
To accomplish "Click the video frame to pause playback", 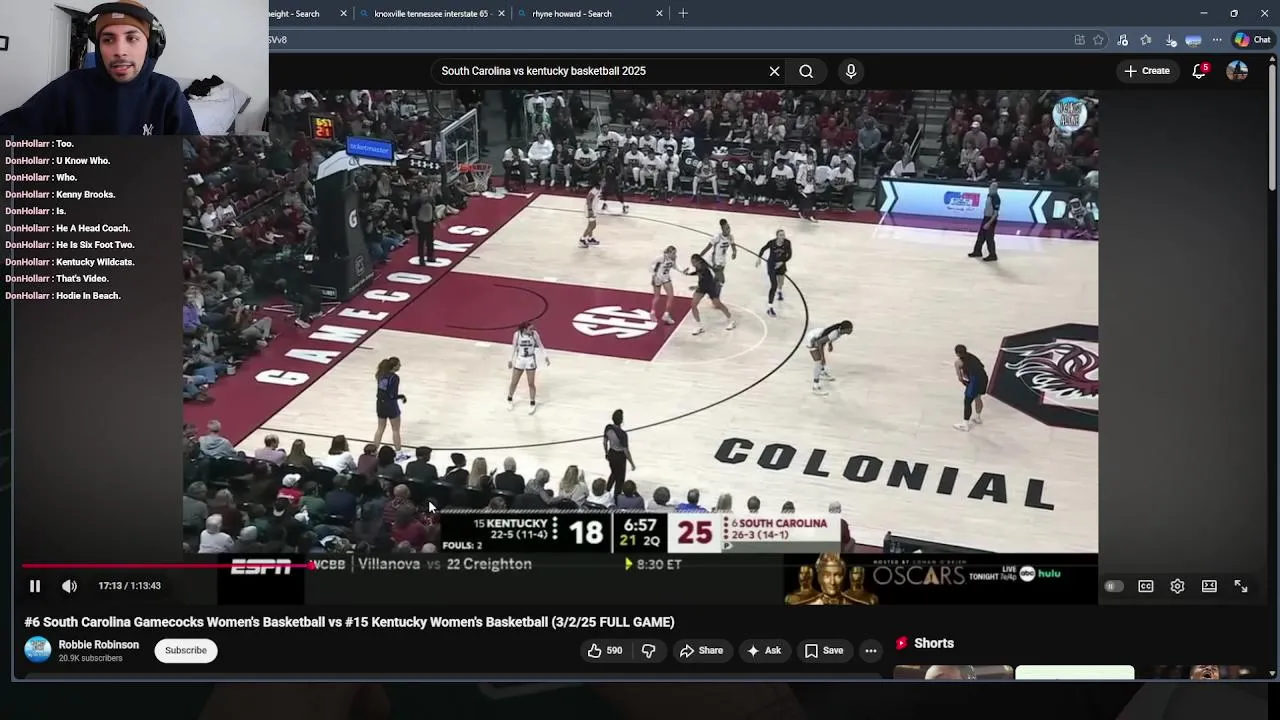I will [640, 320].
